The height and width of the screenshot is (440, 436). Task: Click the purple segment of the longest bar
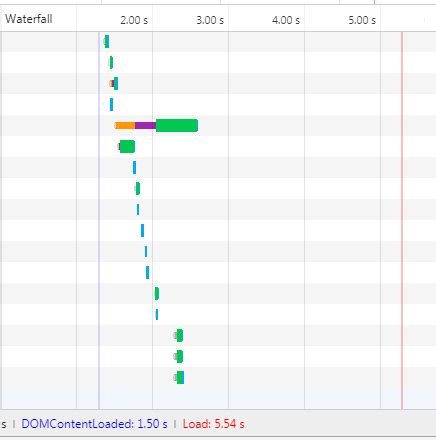click(x=145, y=126)
